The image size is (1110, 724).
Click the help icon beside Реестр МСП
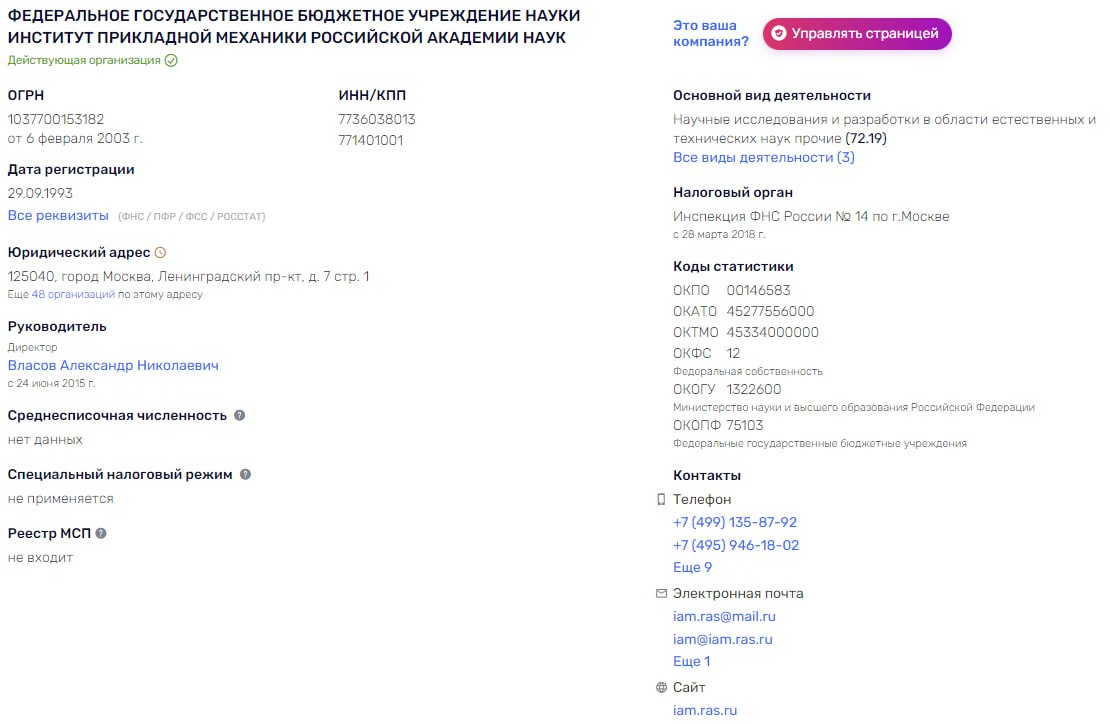click(101, 534)
